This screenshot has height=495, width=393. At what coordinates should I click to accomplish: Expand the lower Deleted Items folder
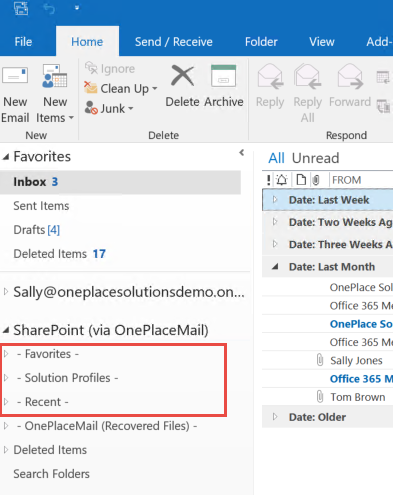(6, 450)
